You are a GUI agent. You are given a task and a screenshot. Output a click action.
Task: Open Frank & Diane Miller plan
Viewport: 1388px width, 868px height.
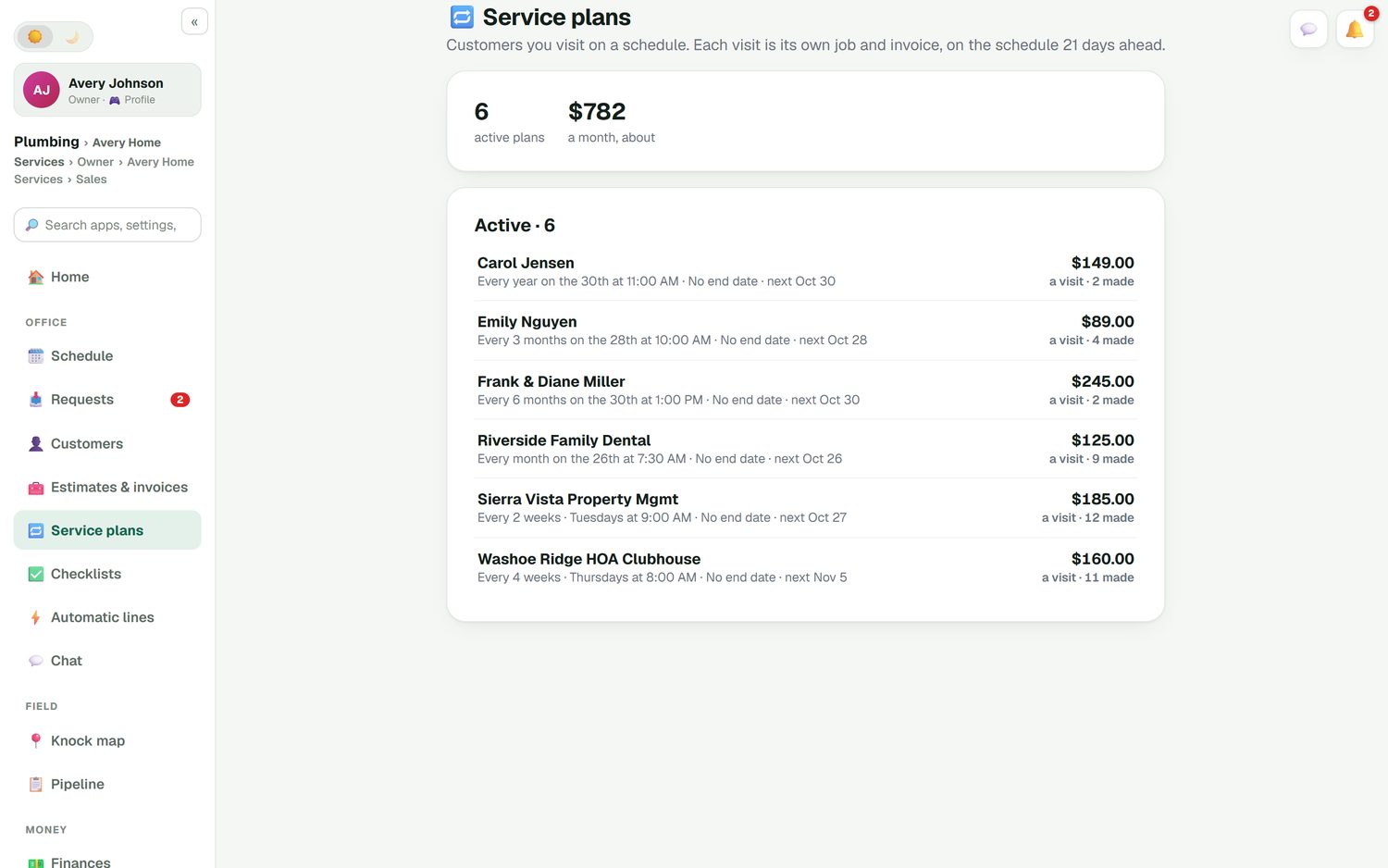[805, 390]
